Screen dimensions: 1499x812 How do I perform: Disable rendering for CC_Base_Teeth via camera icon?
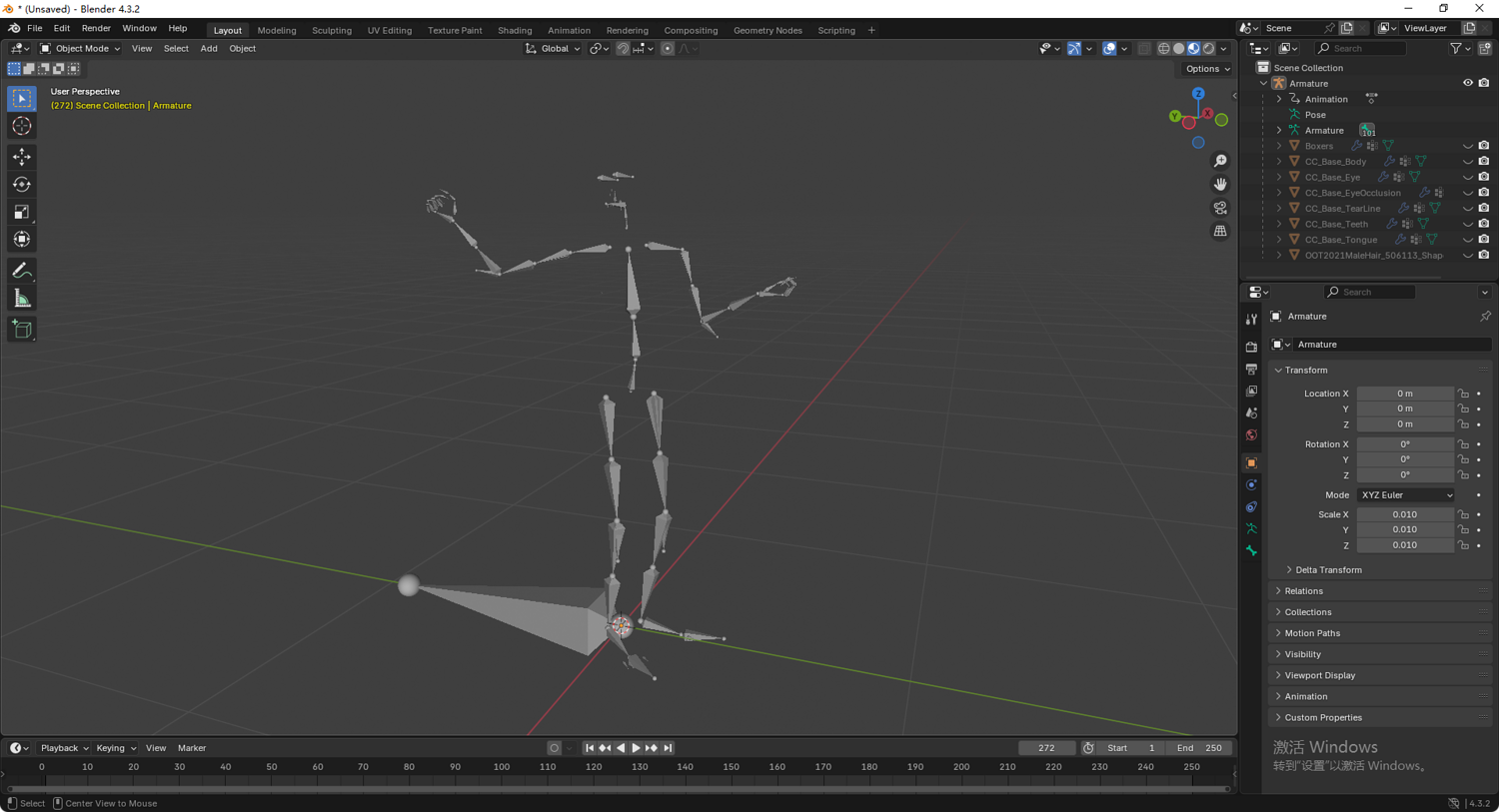point(1484,224)
